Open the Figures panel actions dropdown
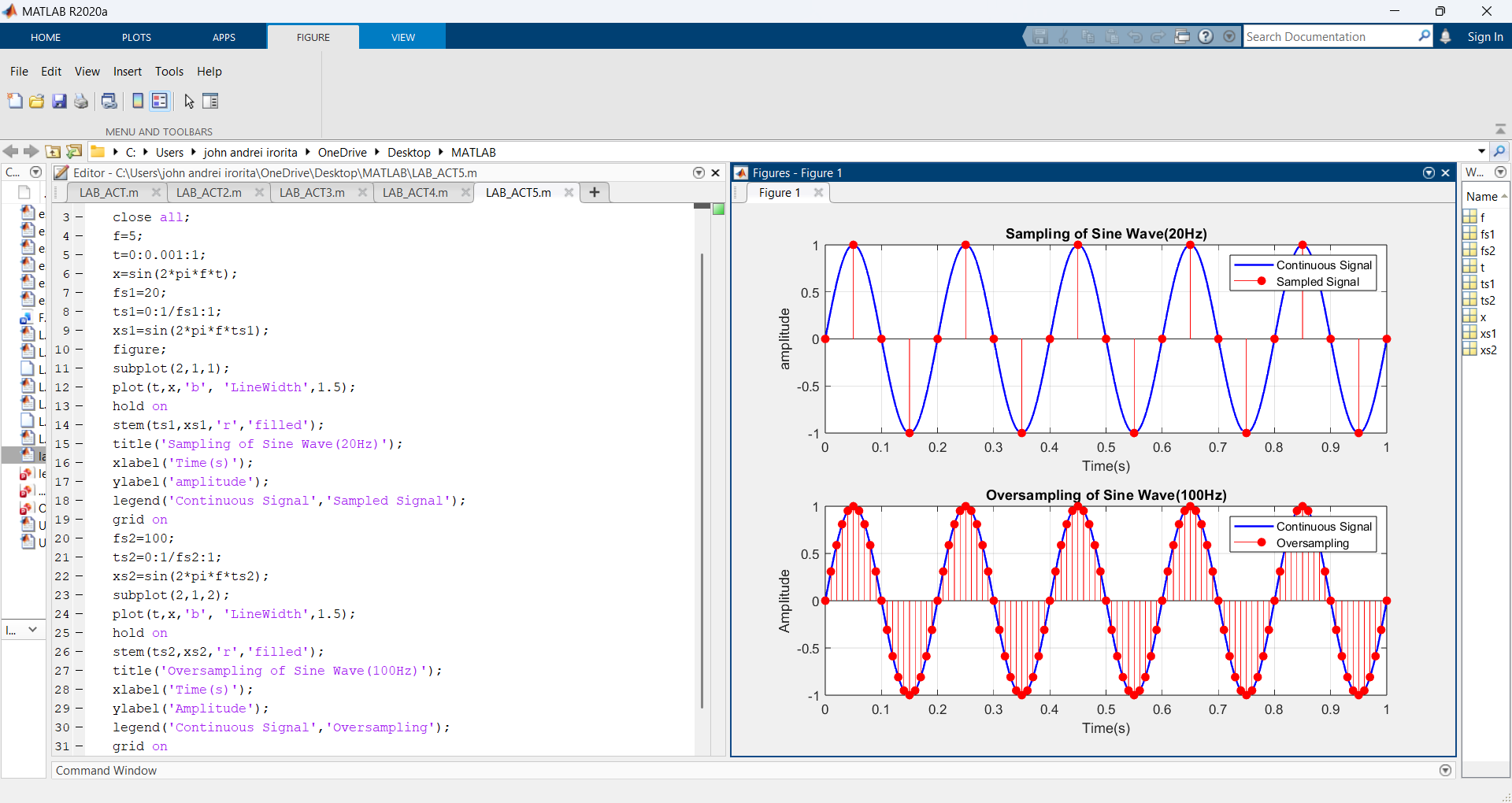Screen dimensions: 1512x803 1429,173
